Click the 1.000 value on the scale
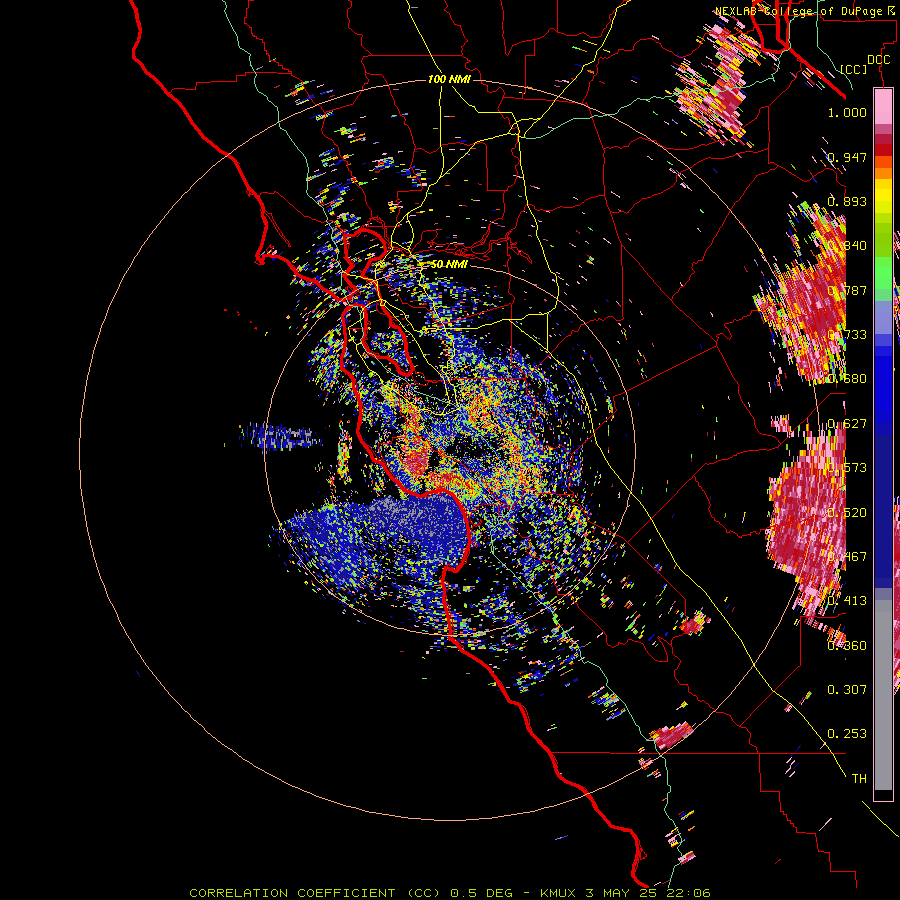 tap(847, 112)
